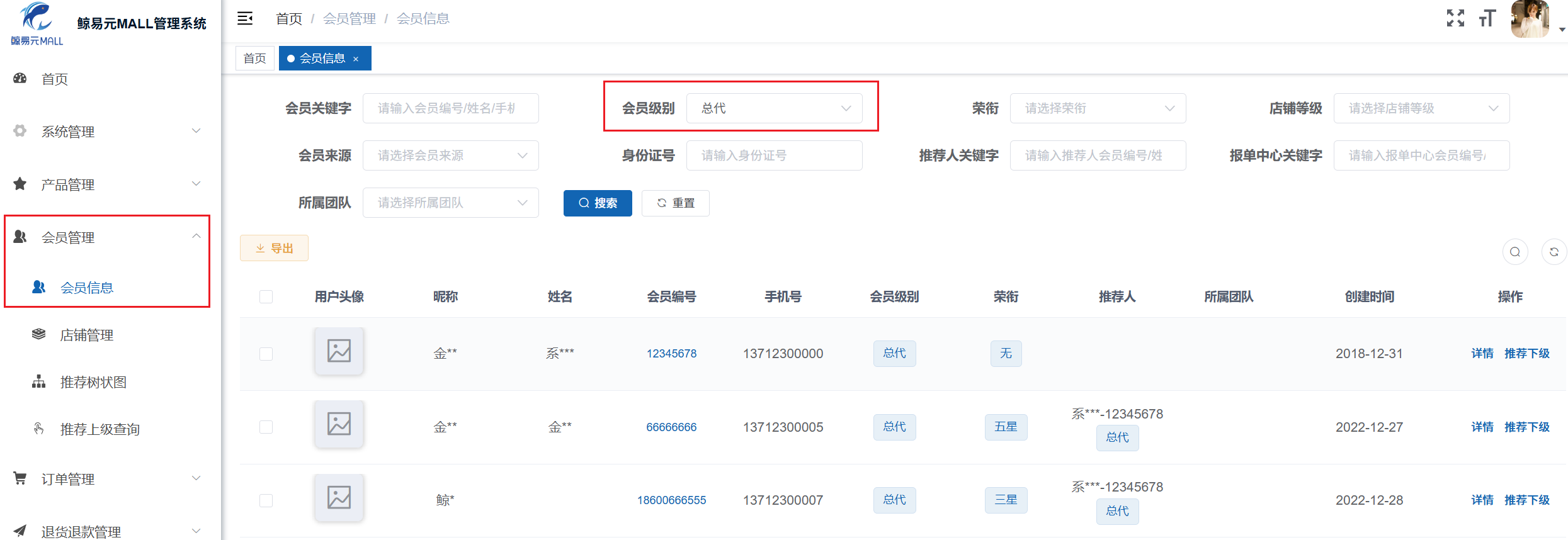Viewport: 1568px width, 540px height.
Task: Select the checkbox for member 66666666
Action: coord(266,427)
